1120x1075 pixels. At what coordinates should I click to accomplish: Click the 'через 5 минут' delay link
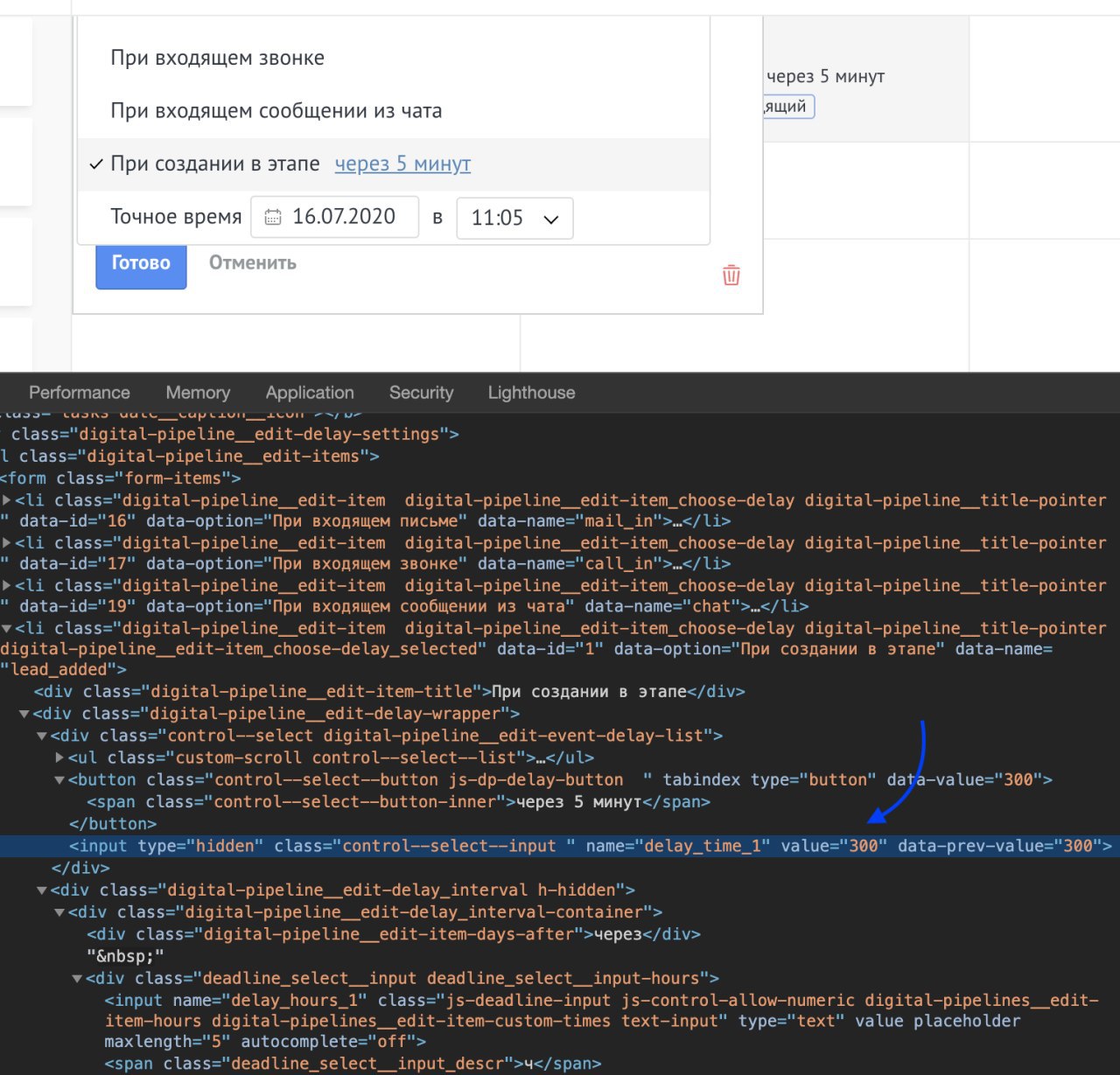402,164
